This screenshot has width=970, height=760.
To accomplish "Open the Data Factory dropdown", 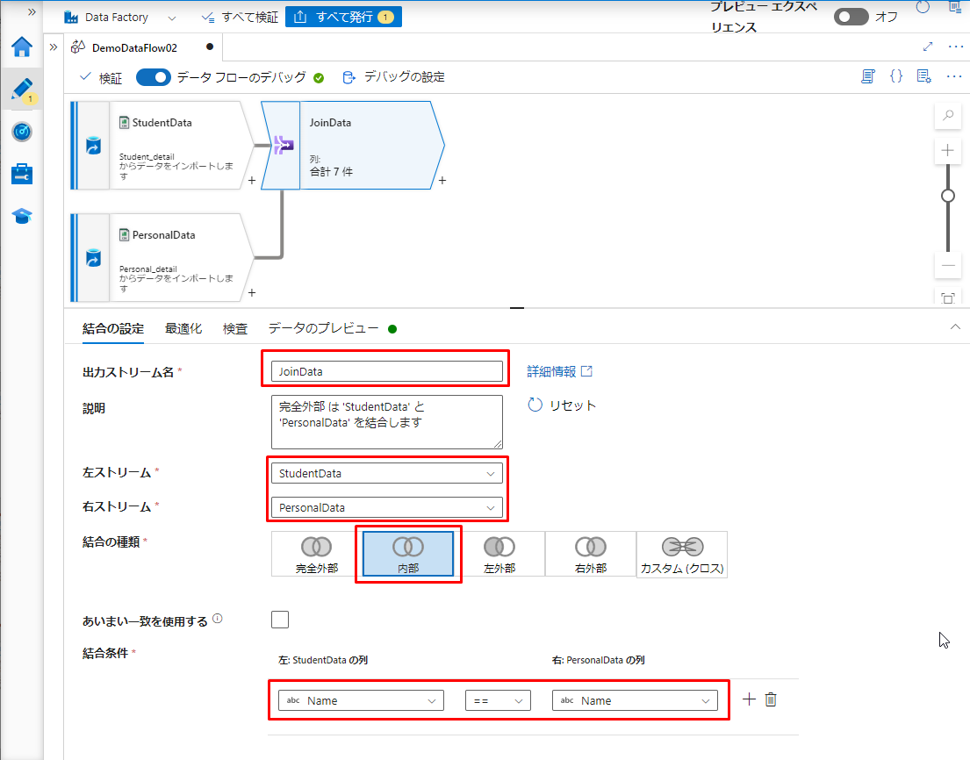I will [120, 17].
